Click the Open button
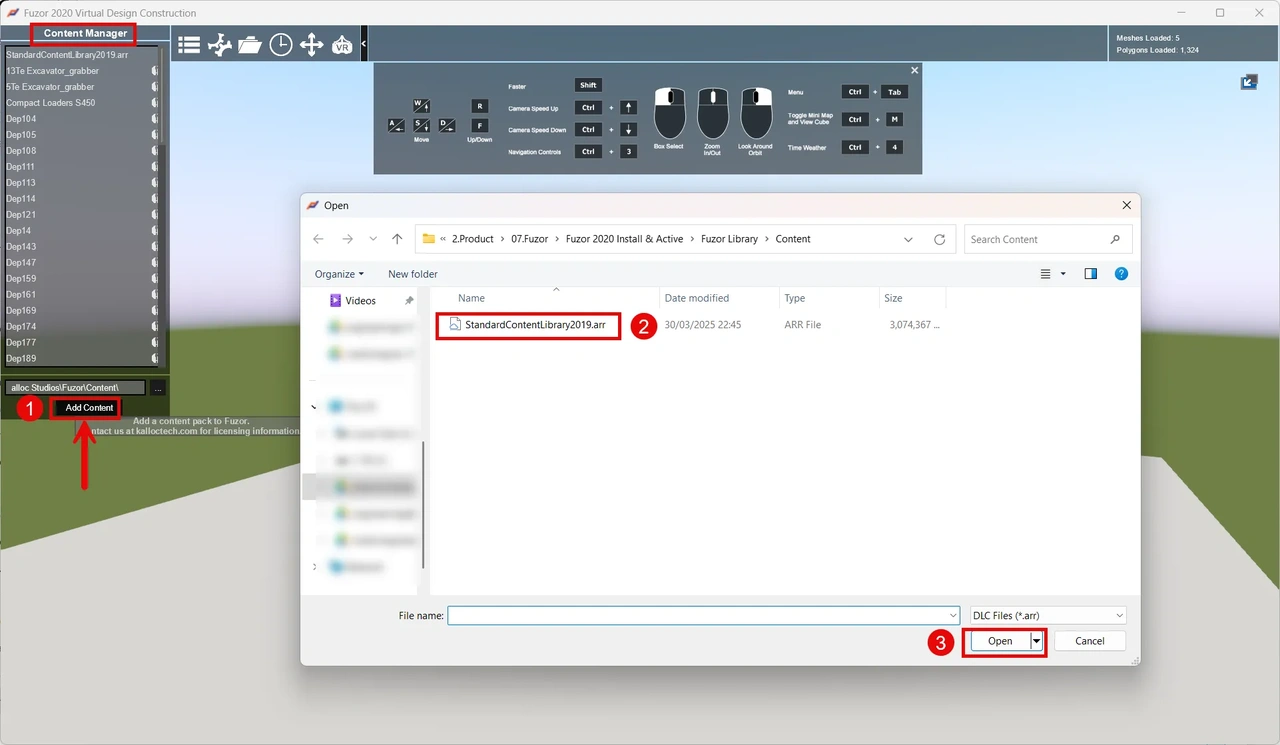Viewport: 1280px width, 745px height. click(x=1000, y=641)
